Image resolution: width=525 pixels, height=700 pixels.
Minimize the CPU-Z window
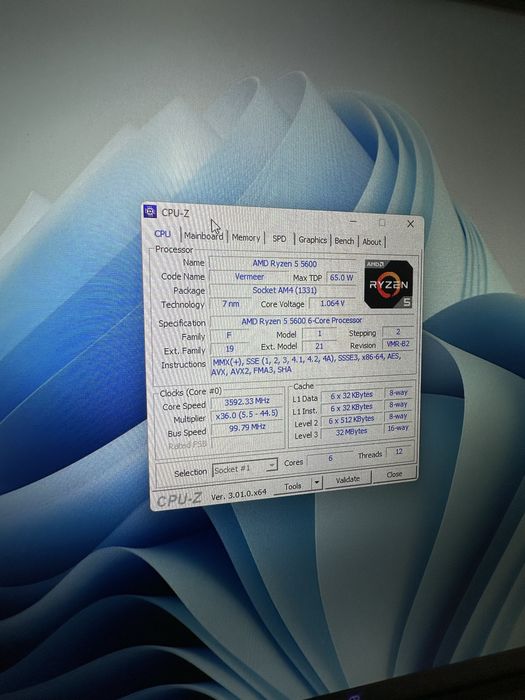(x=353, y=221)
